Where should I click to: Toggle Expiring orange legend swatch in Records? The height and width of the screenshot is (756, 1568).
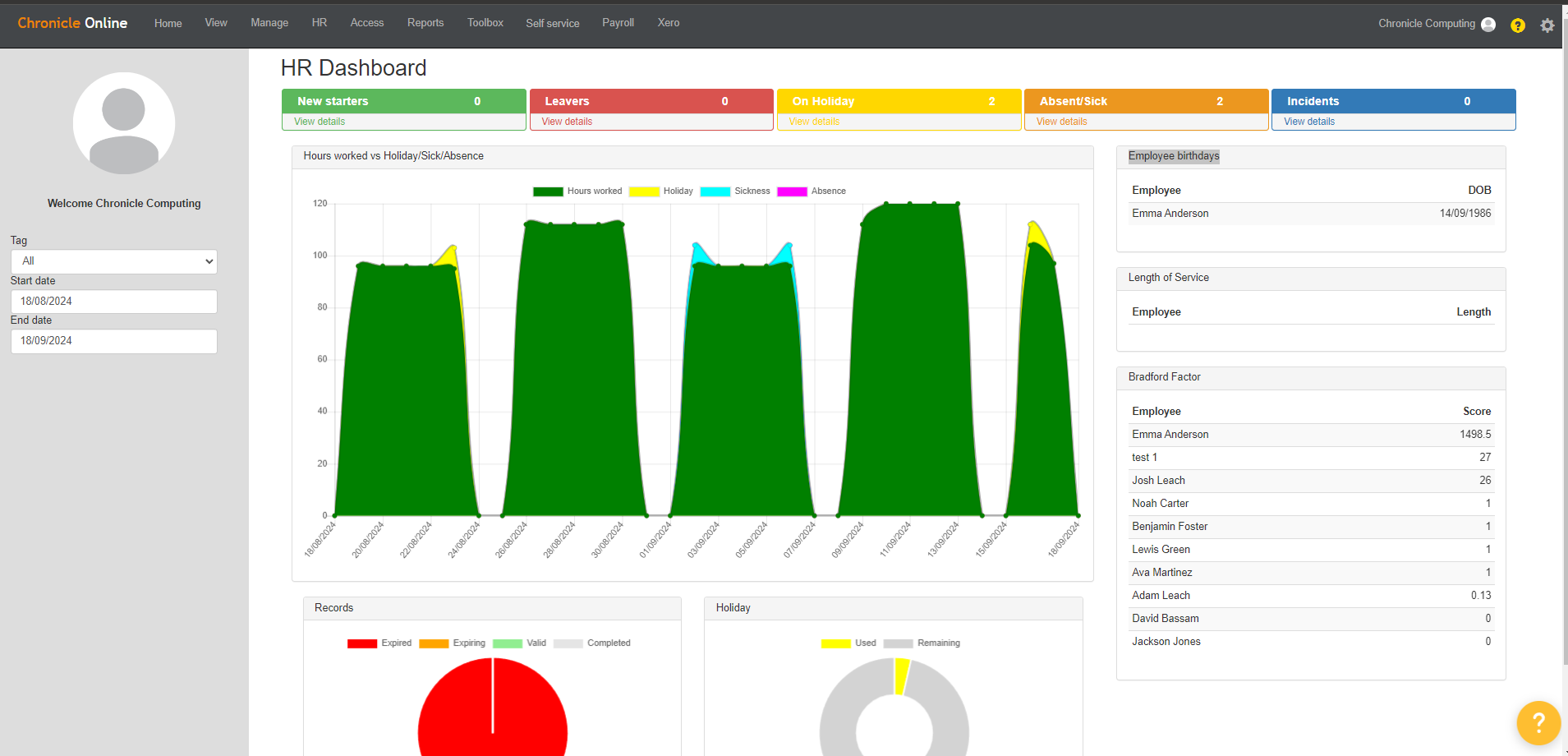click(x=434, y=643)
